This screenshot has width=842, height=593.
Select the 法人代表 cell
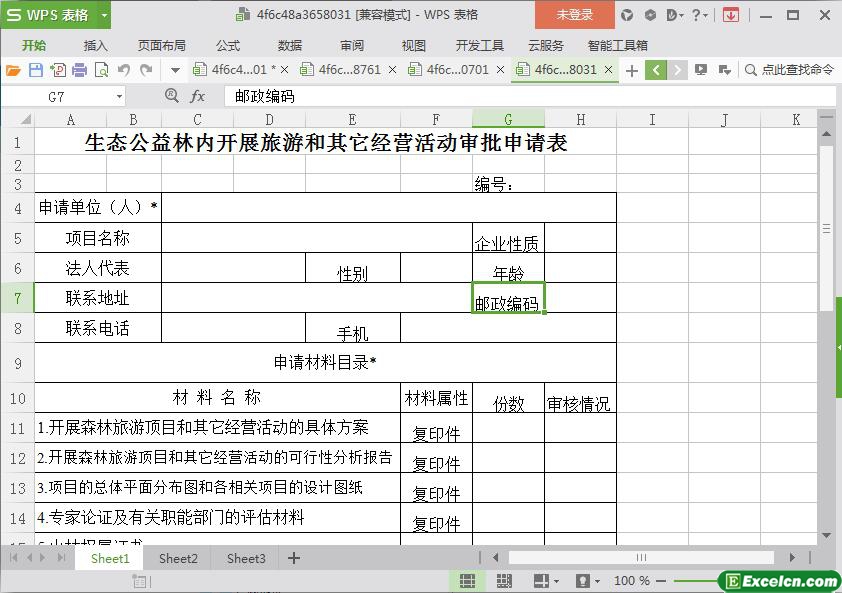pos(98,268)
